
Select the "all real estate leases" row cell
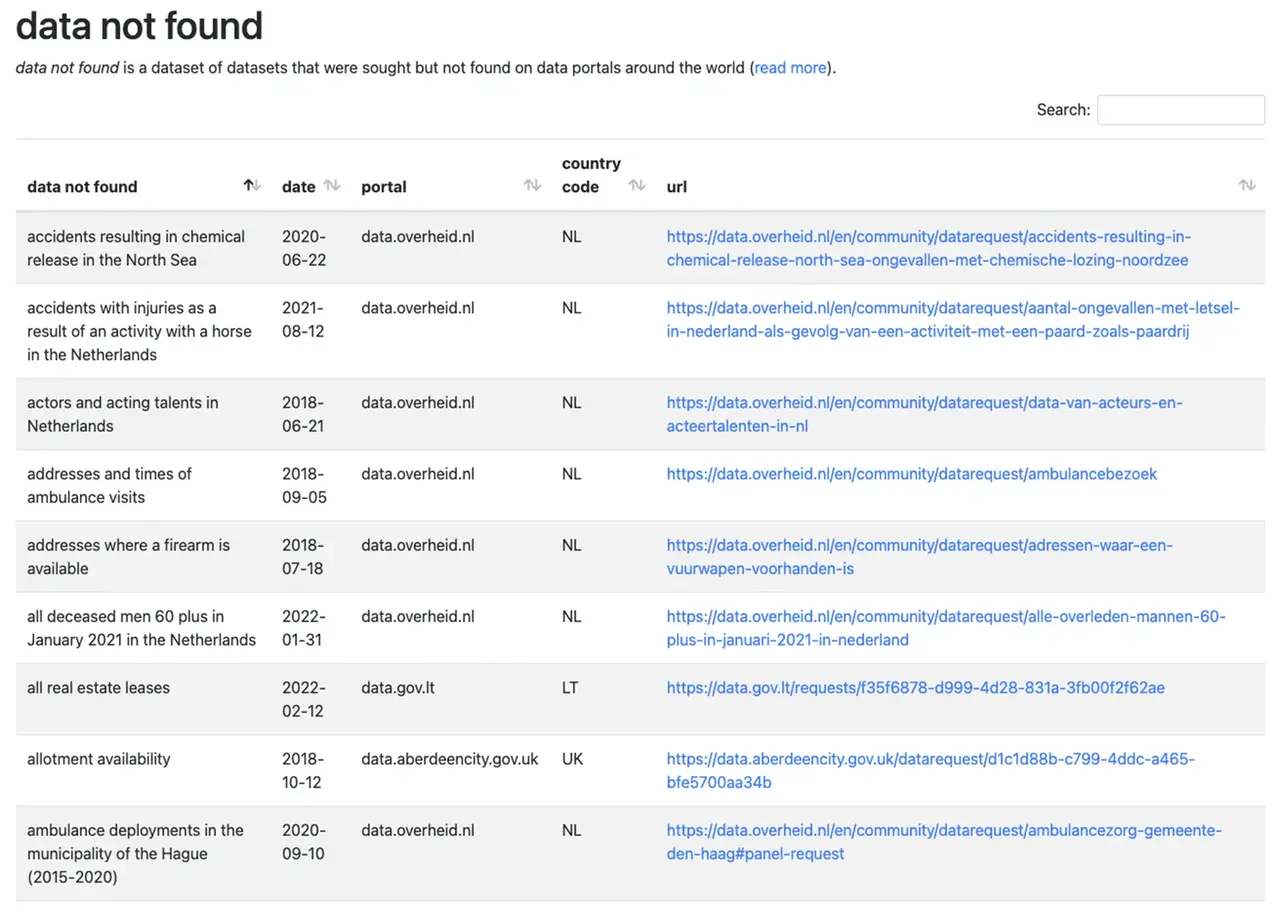[x=98, y=688]
